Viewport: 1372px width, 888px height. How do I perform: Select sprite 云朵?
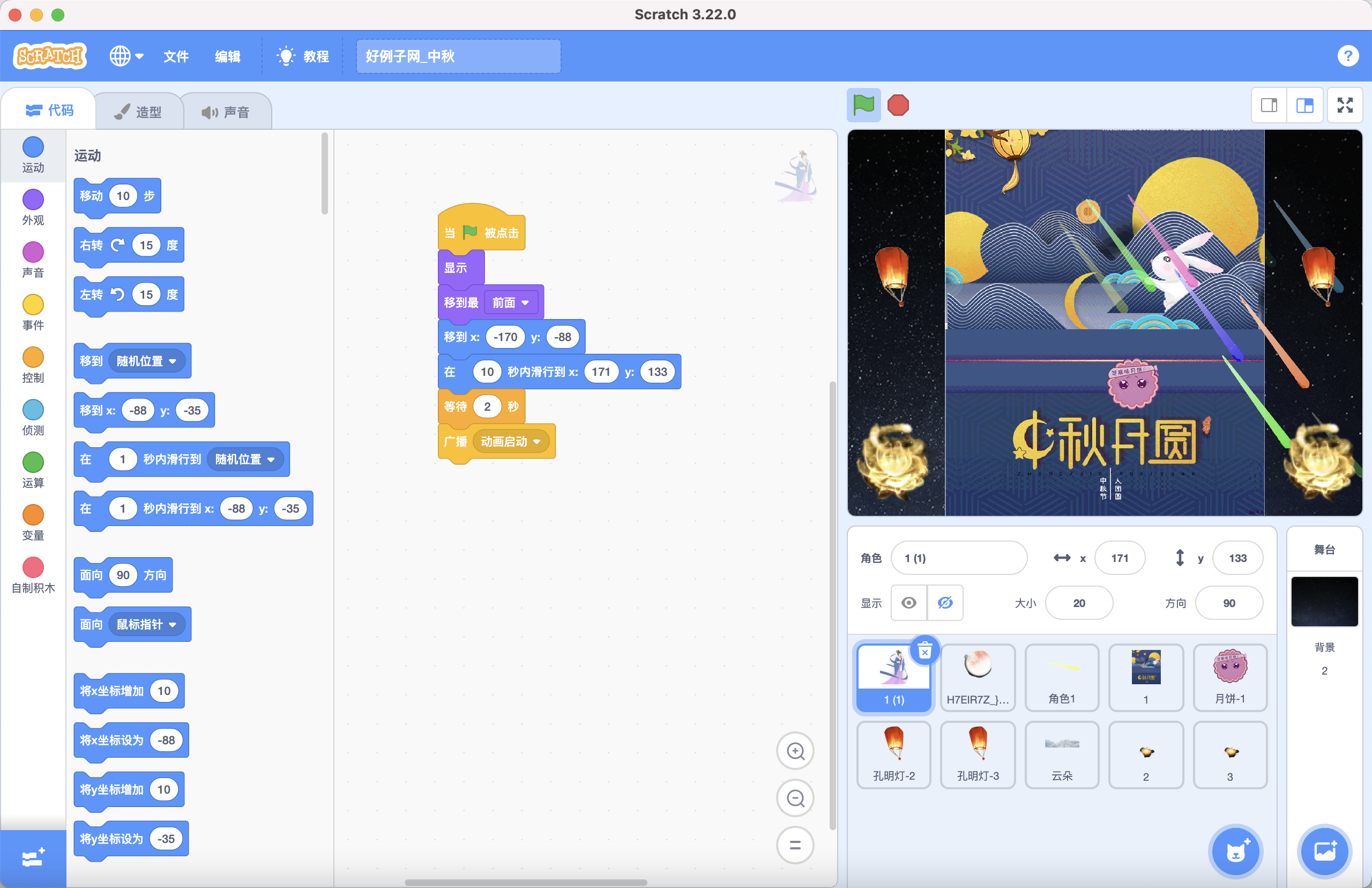tap(1061, 754)
